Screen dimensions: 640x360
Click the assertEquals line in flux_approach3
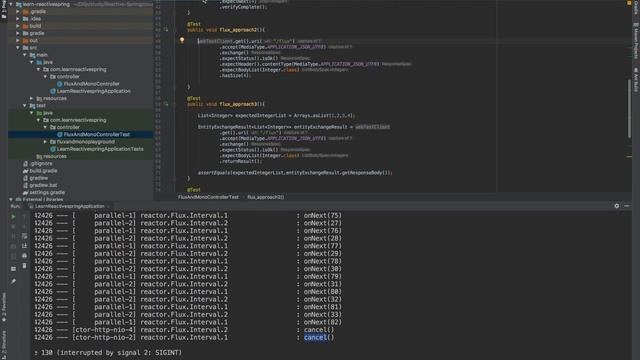pyautogui.click(x=295, y=173)
